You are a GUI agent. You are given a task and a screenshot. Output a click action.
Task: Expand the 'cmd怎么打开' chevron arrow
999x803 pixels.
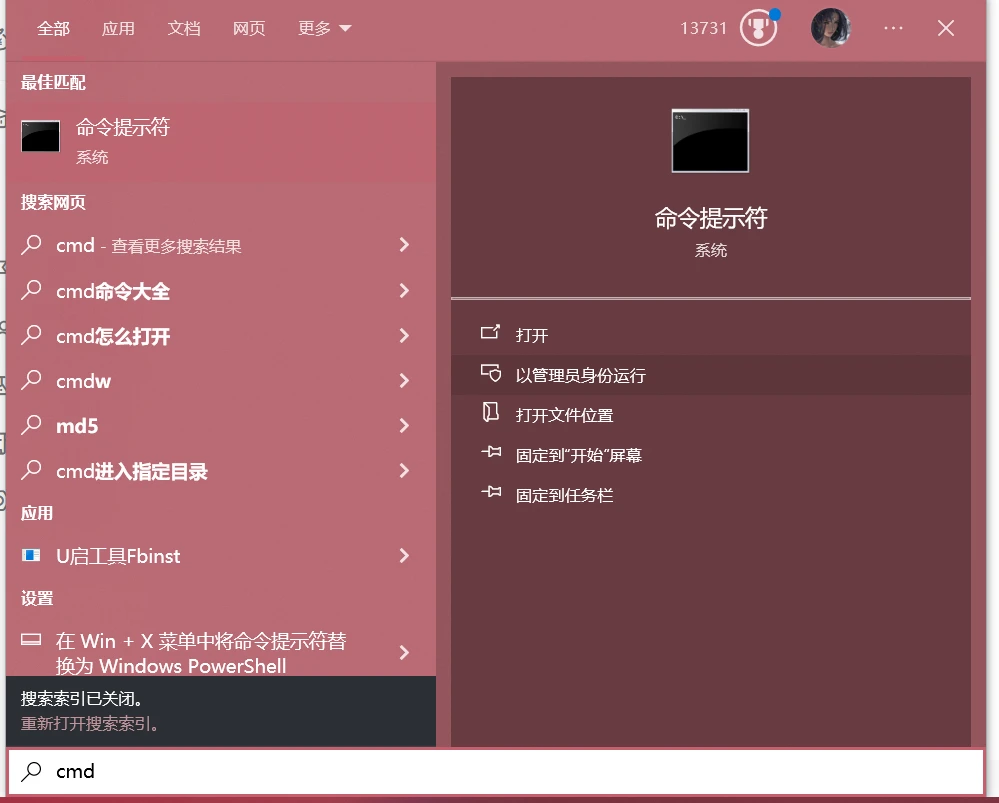click(x=404, y=336)
